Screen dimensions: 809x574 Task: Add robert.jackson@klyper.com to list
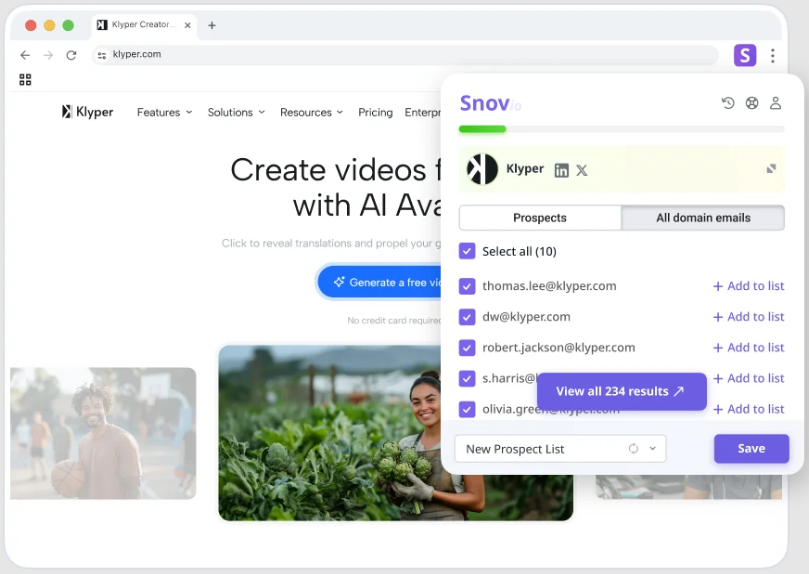748,348
